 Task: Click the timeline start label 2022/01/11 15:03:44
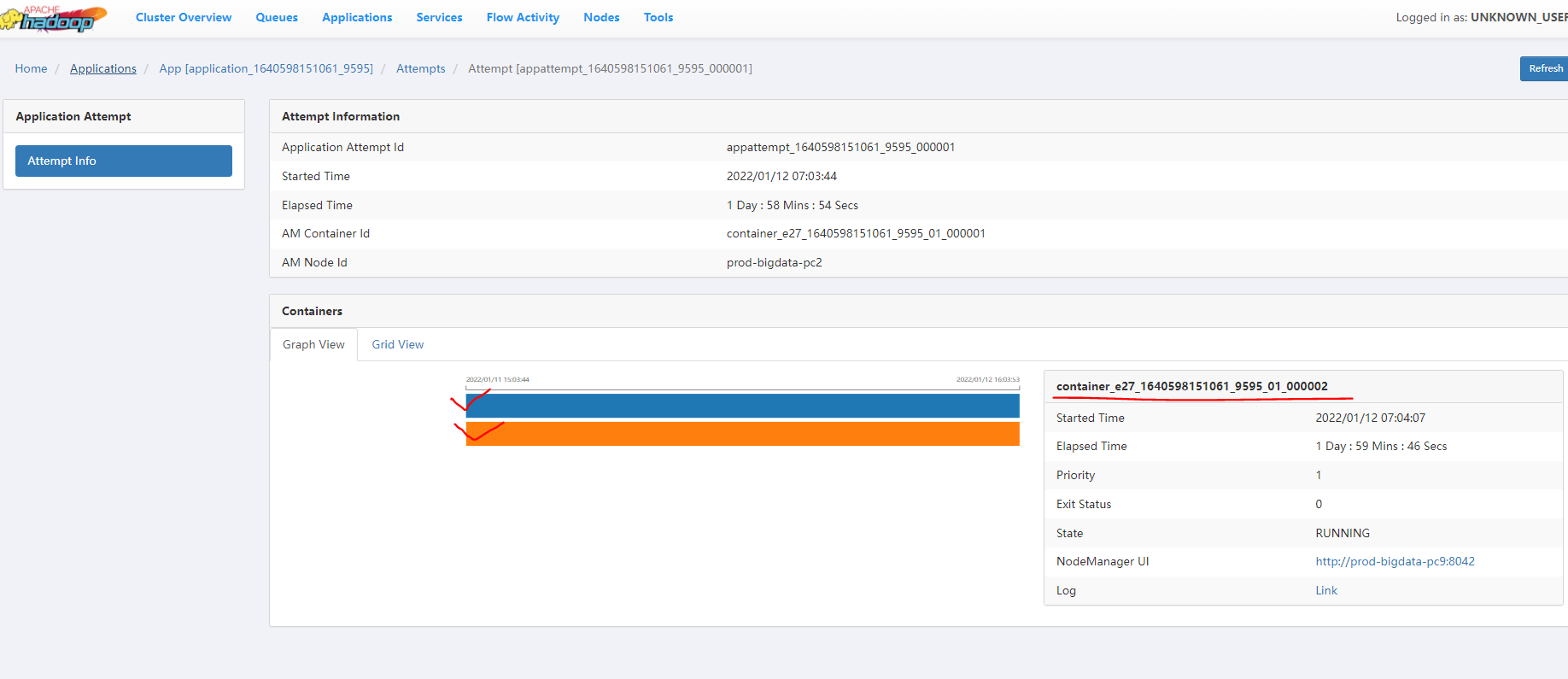click(497, 379)
